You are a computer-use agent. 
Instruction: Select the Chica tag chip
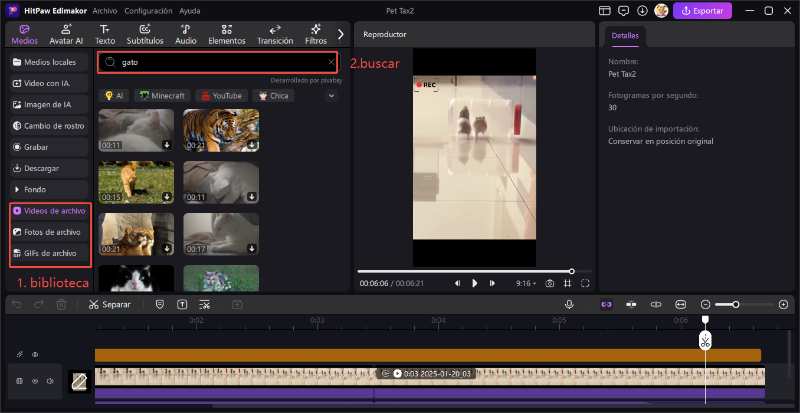(x=273, y=95)
